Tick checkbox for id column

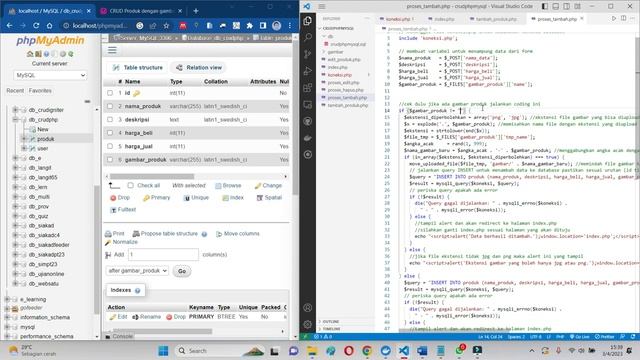(110, 93)
